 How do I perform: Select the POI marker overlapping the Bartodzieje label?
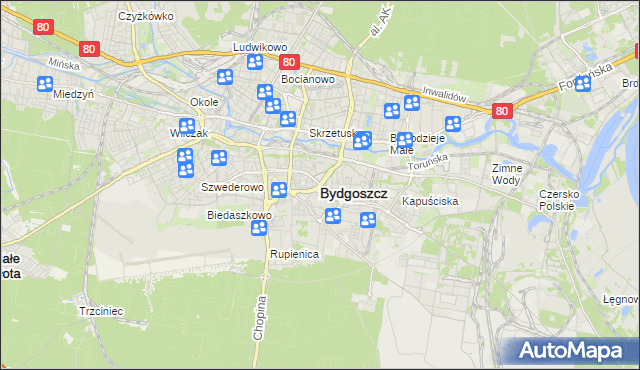[405, 140]
